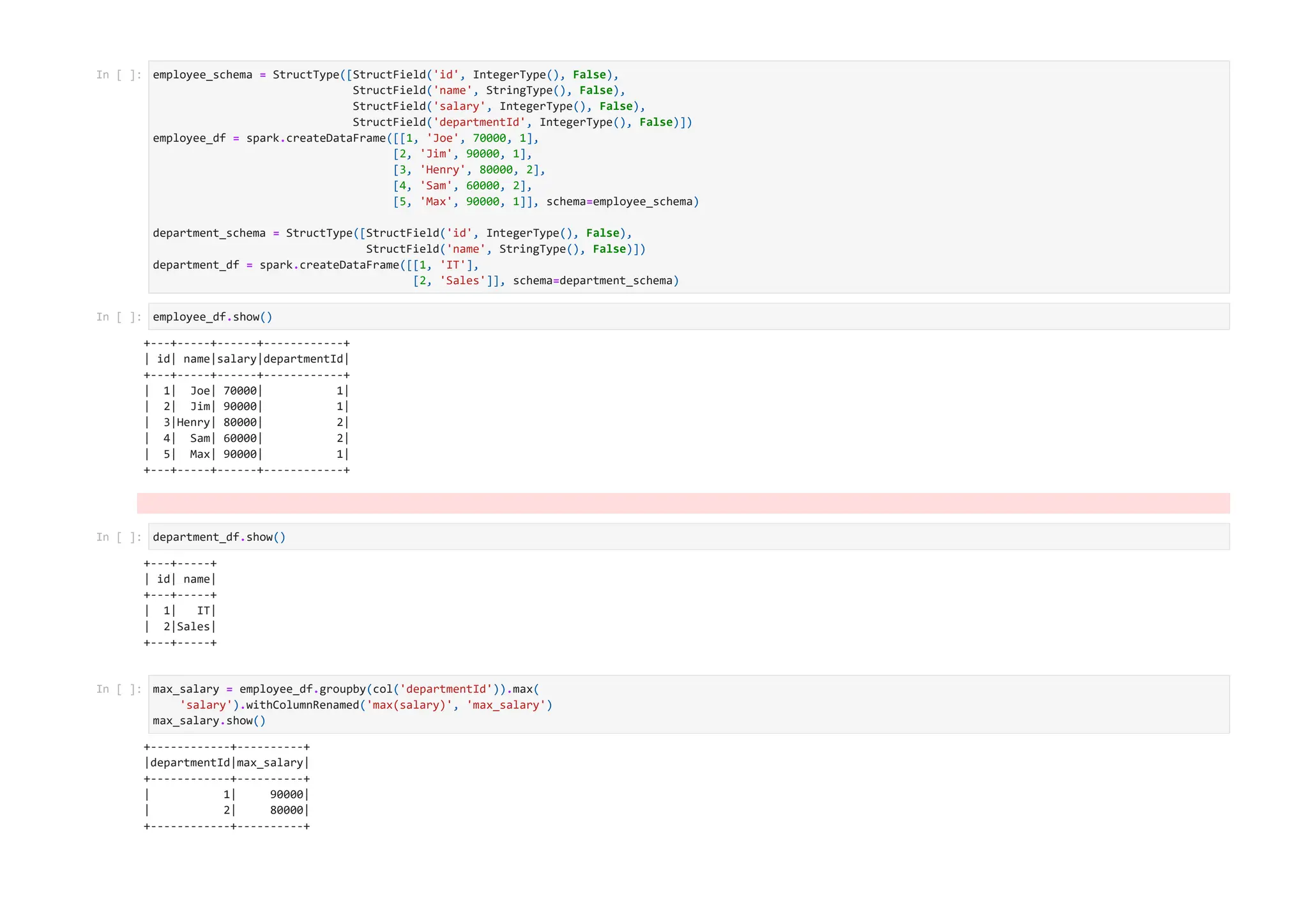
Task: Click the 'Max' row in employee output
Action: click(x=247, y=454)
